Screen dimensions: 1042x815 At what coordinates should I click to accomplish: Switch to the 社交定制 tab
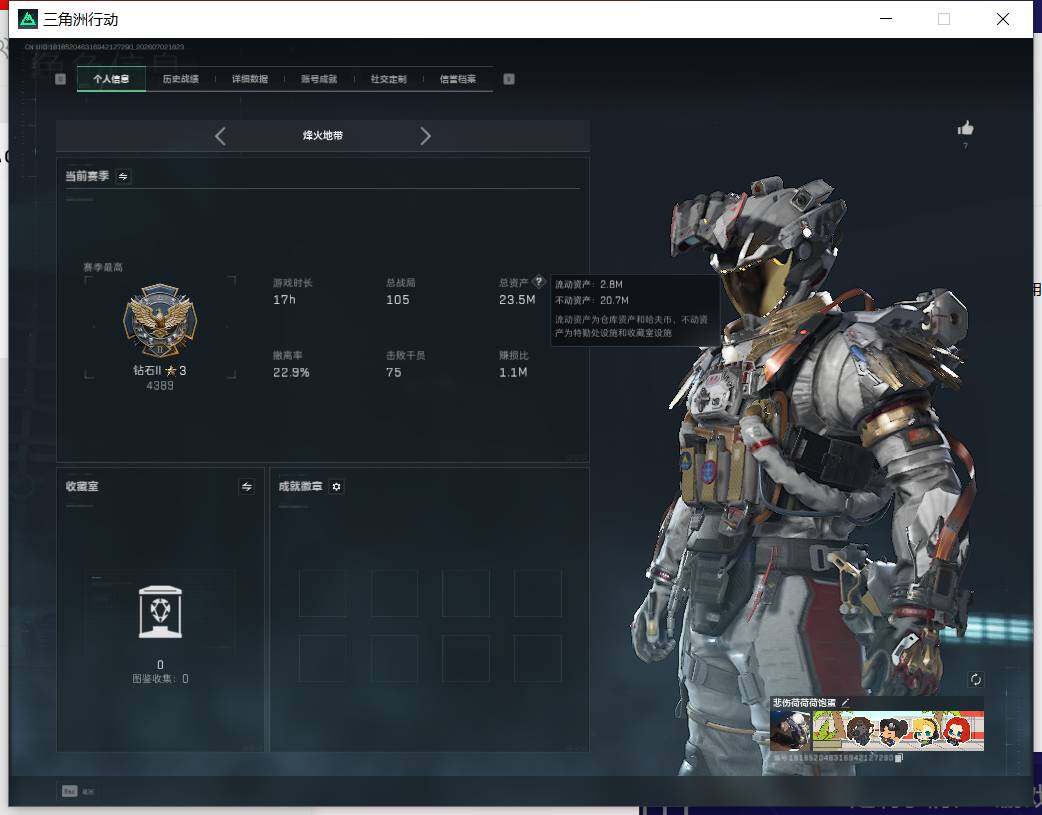coord(388,79)
